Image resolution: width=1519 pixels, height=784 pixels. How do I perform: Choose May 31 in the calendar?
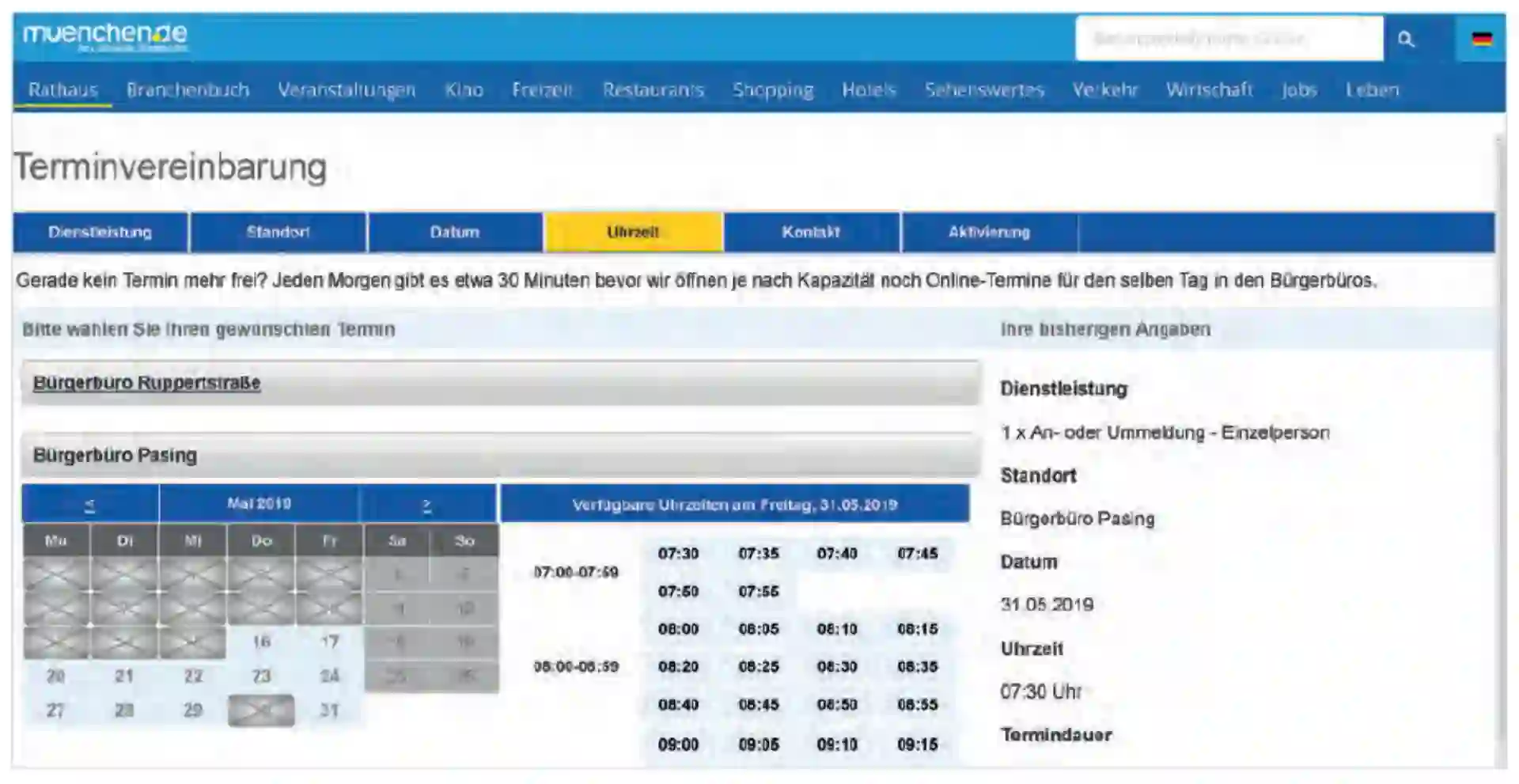(x=329, y=710)
